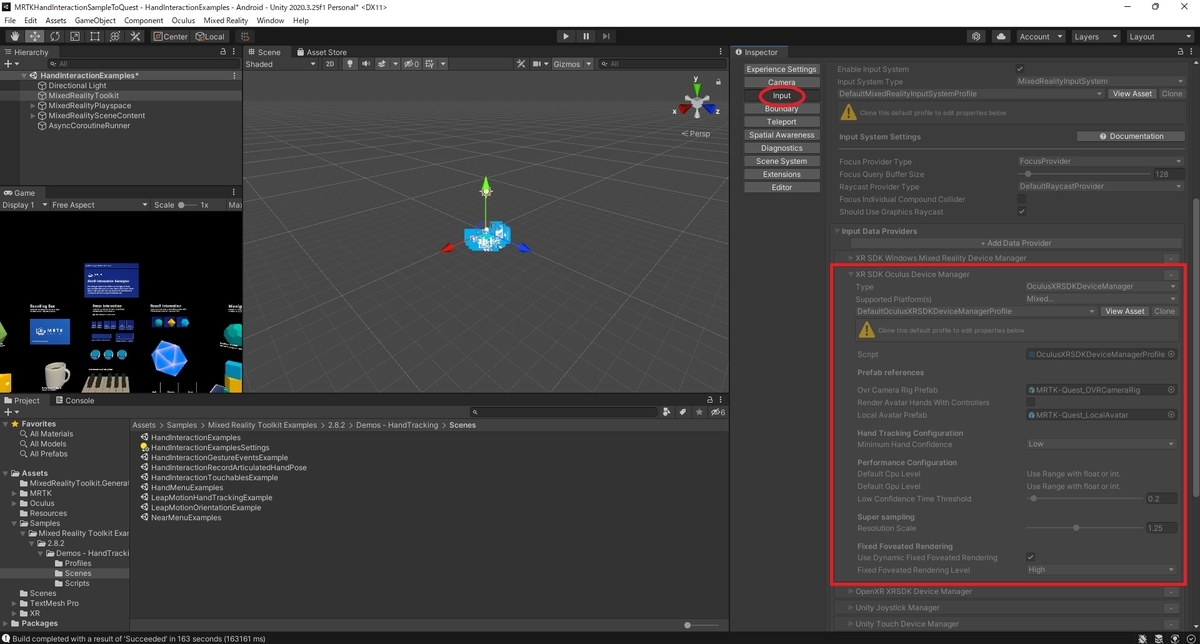Open the Oculus menu
This screenshot has width=1200, height=644.
(x=183, y=20)
